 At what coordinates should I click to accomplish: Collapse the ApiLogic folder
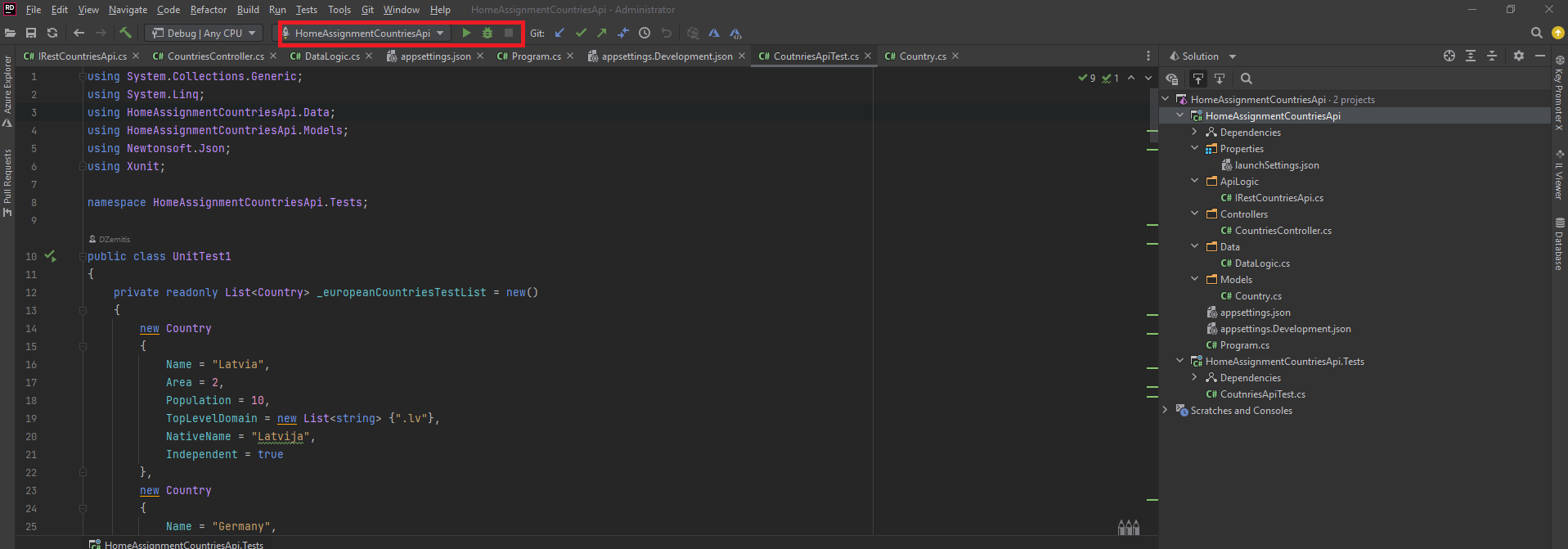pyautogui.click(x=1195, y=181)
